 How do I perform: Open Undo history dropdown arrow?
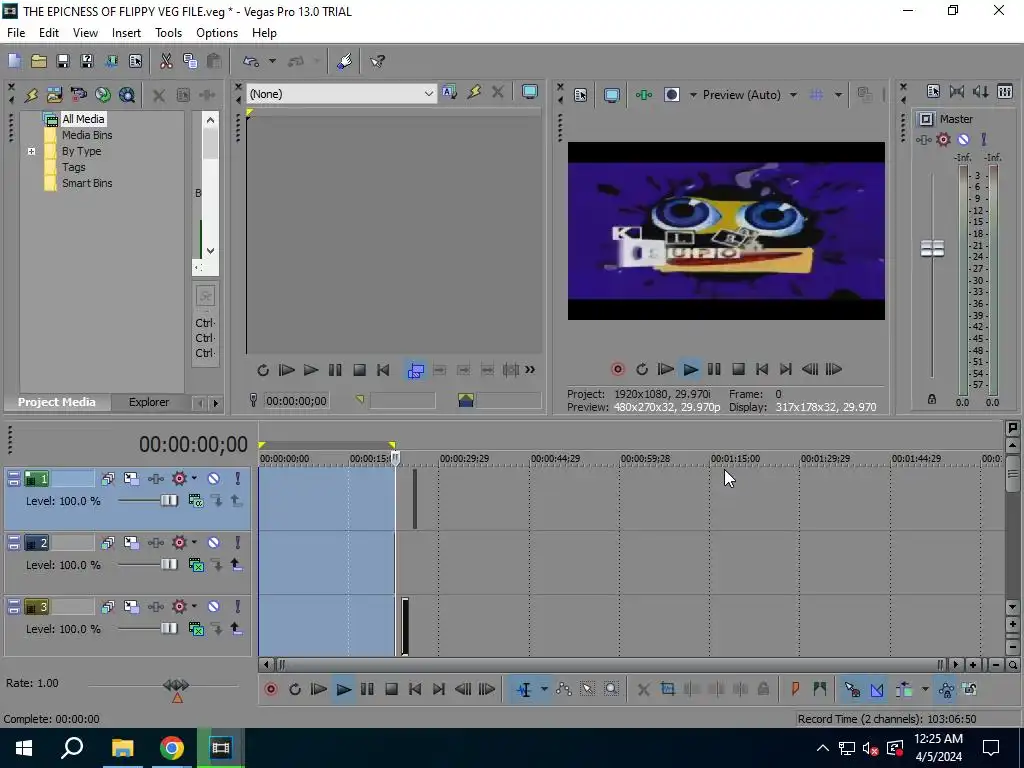tap(272, 61)
